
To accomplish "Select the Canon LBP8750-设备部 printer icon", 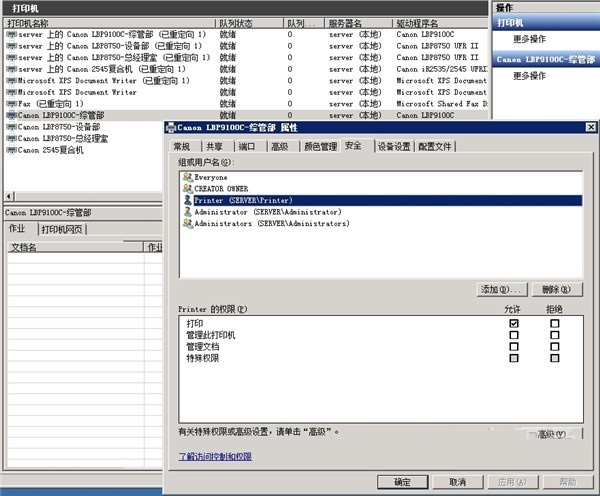I will tap(12, 127).
